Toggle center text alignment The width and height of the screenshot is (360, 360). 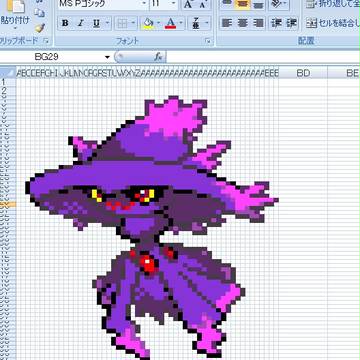click(x=242, y=23)
